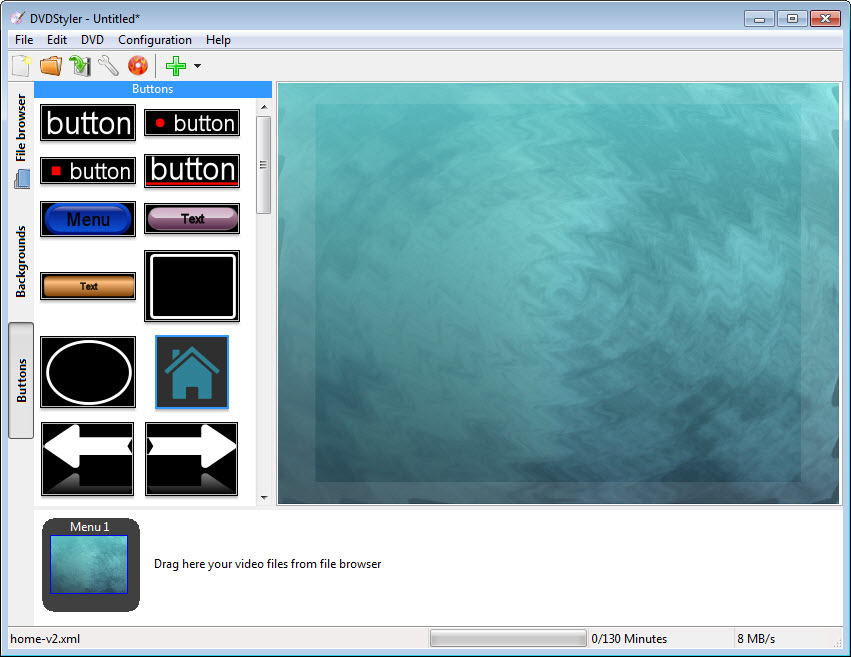Select the red-underlined button template
Image resolution: width=851 pixels, height=657 pixels.
pos(192,171)
